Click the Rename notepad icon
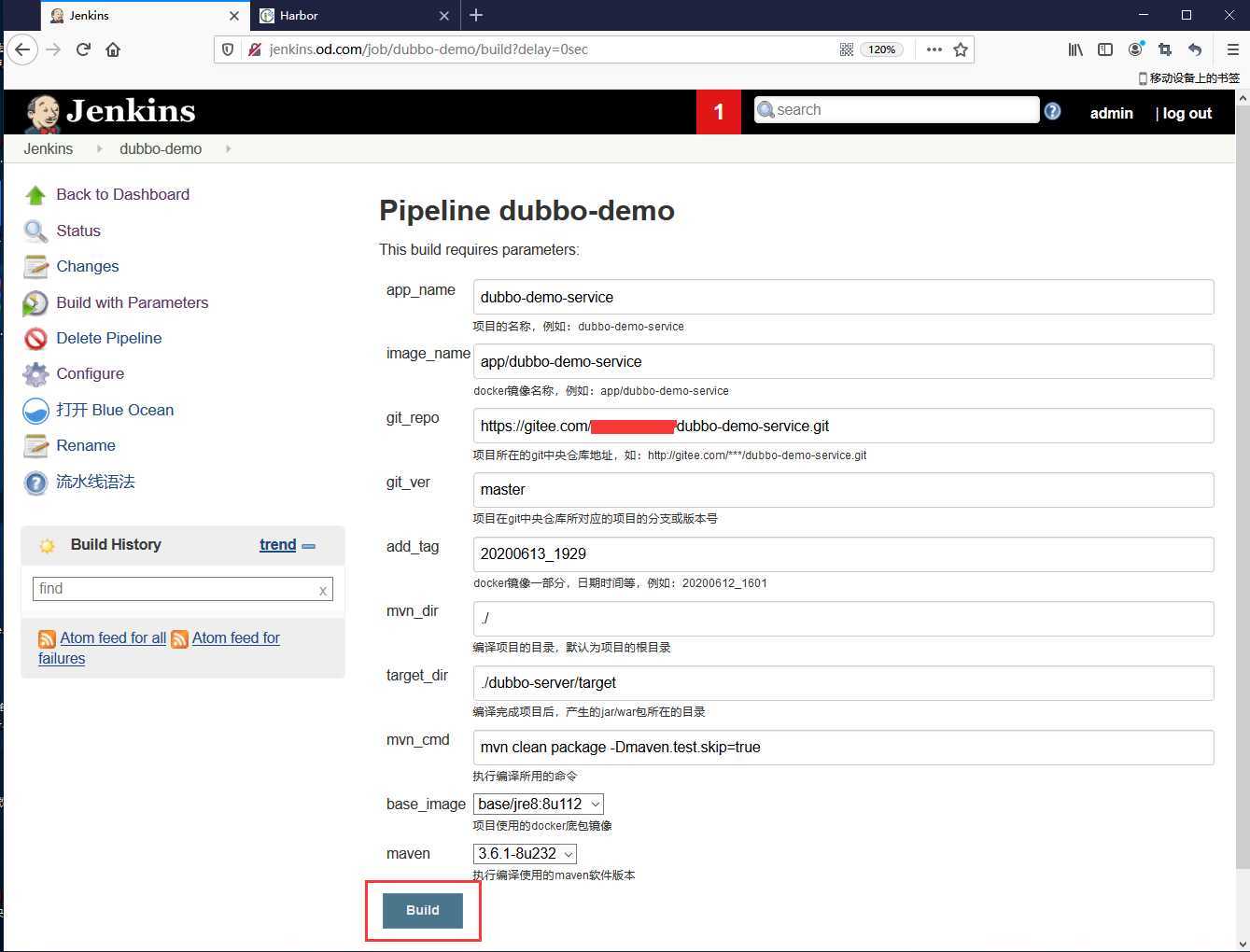This screenshot has height=952, width=1250. [35, 446]
